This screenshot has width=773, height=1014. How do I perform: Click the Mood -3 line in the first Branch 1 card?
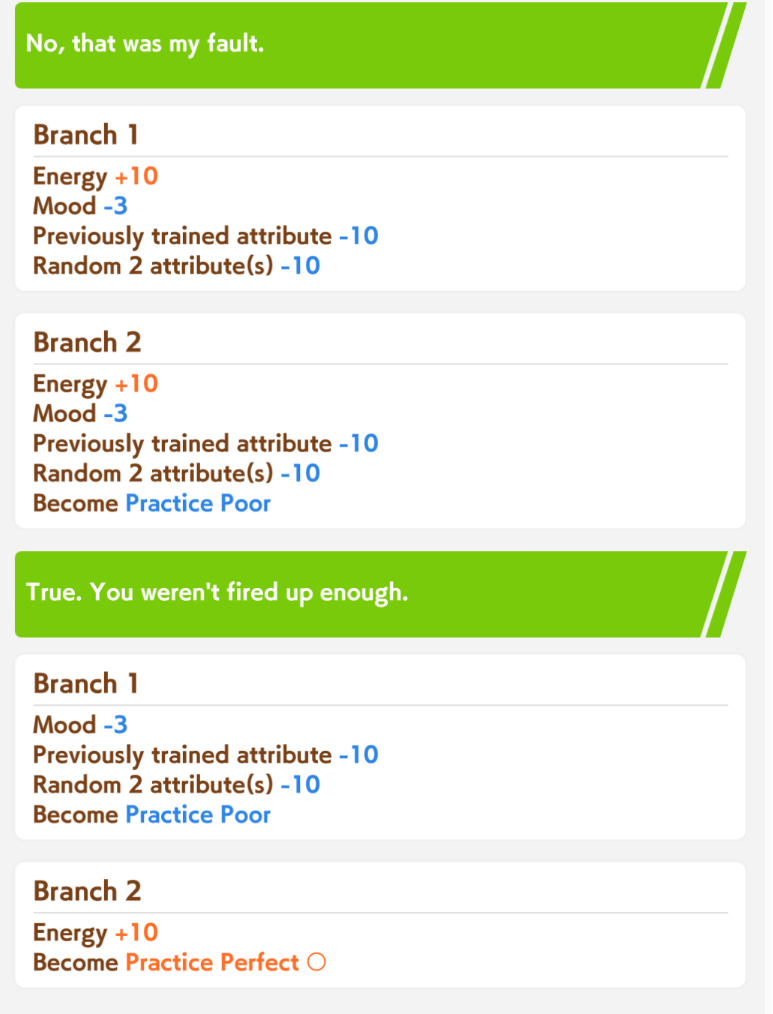81,207
